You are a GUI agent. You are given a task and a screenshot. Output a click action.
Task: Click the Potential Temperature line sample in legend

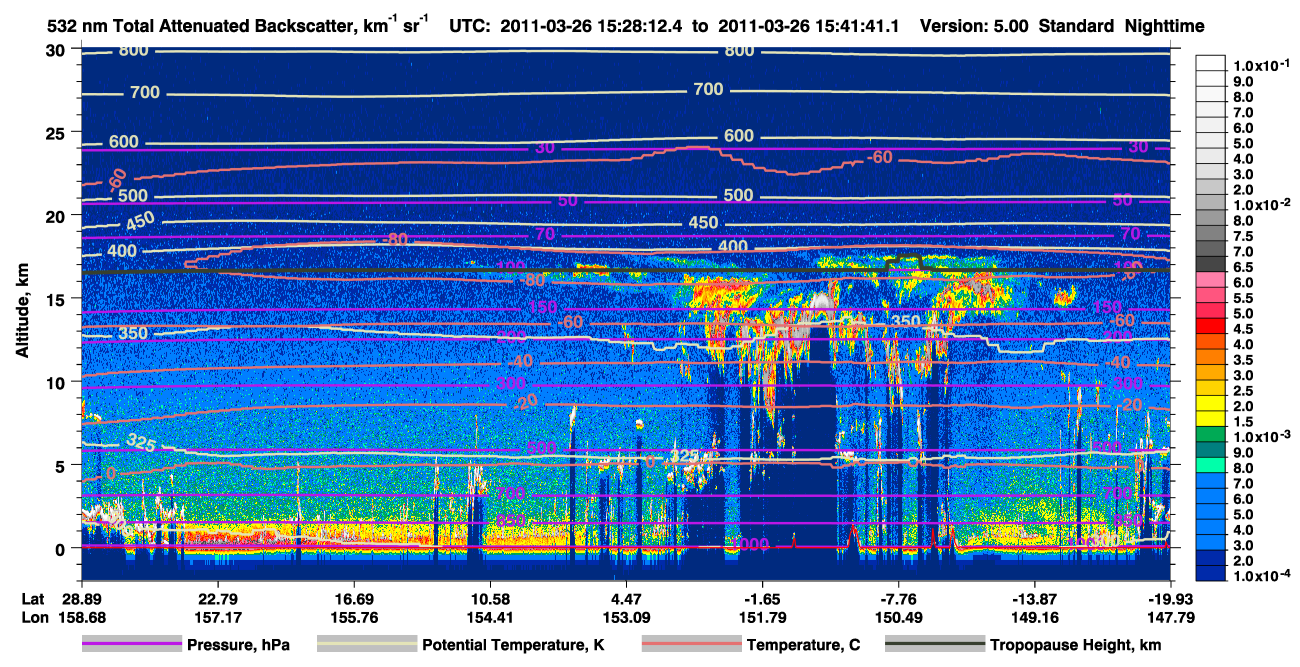tap(365, 645)
